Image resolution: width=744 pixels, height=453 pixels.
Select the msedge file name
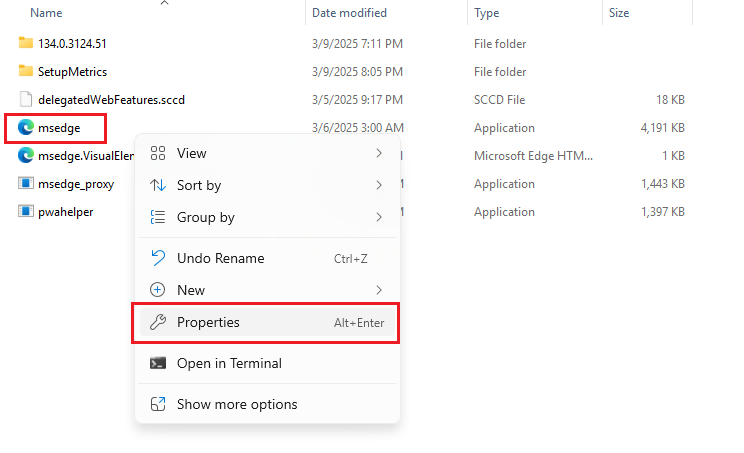59,128
